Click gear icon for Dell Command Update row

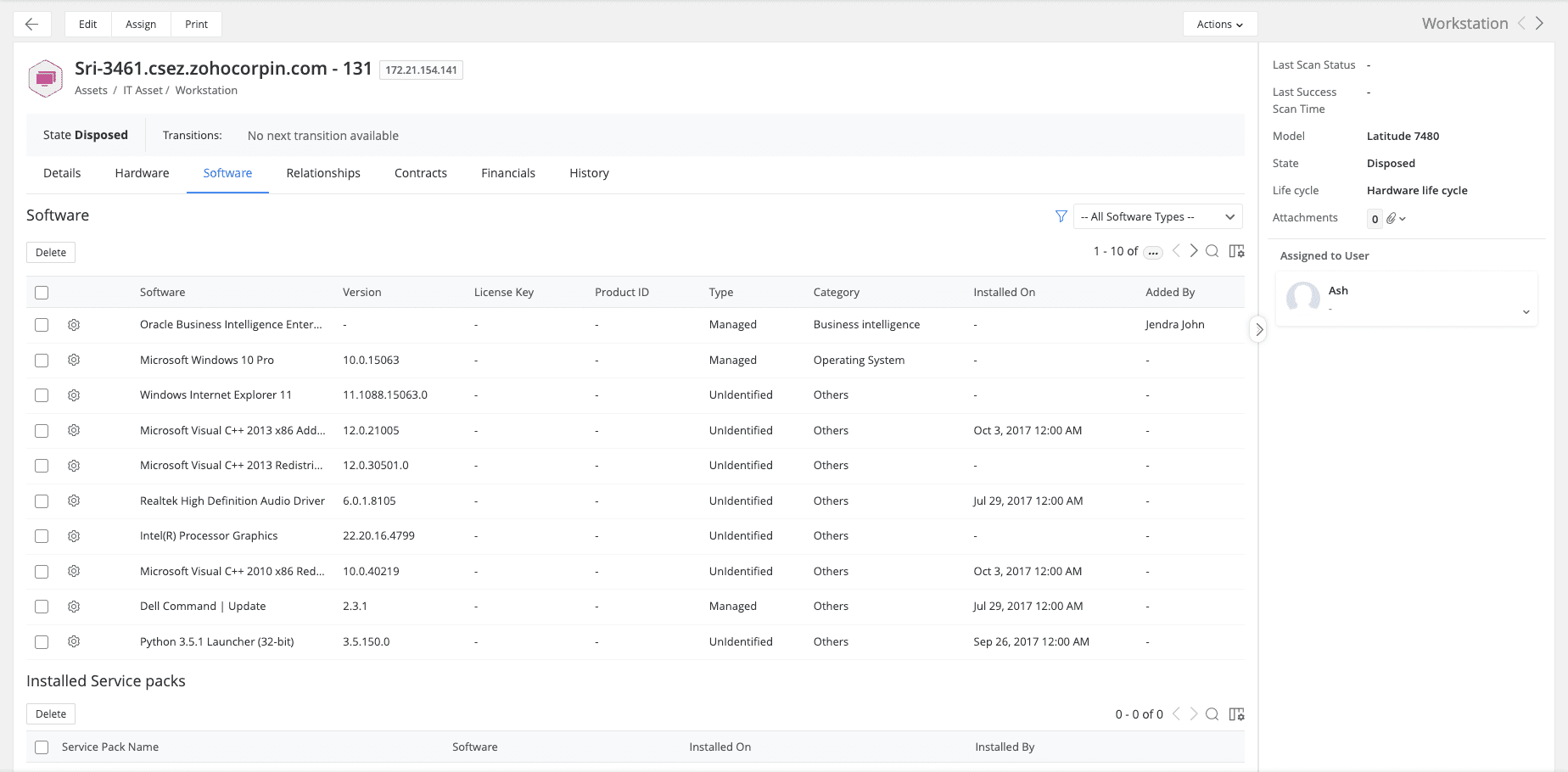pyautogui.click(x=74, y=607)
